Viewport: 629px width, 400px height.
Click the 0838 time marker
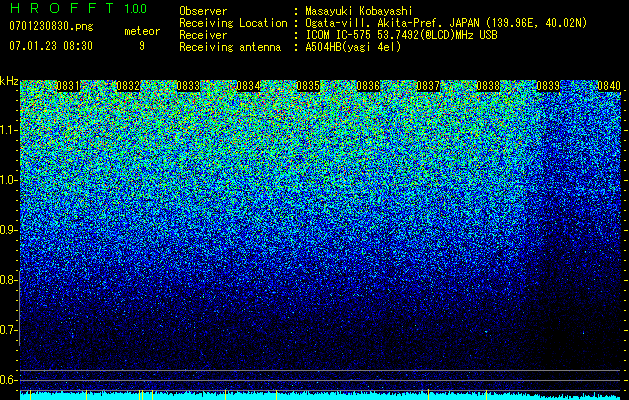click(488, 86)
